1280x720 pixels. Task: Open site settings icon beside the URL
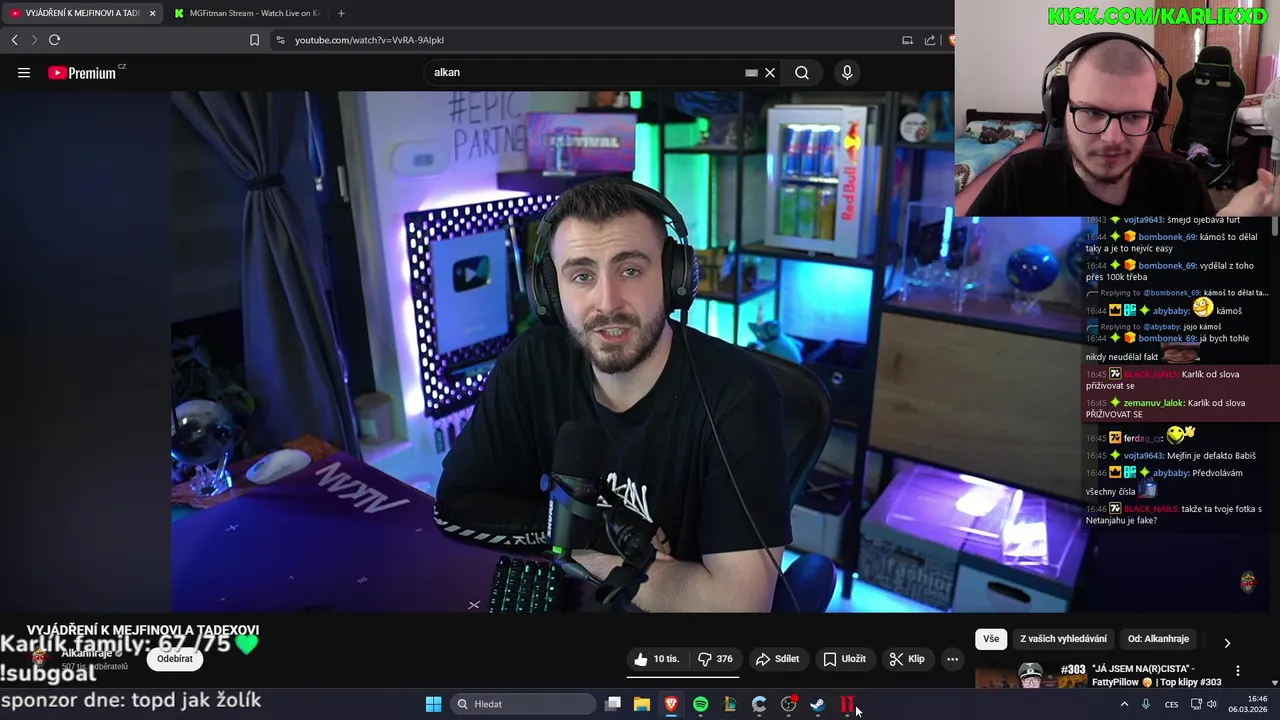pos(280,40)
